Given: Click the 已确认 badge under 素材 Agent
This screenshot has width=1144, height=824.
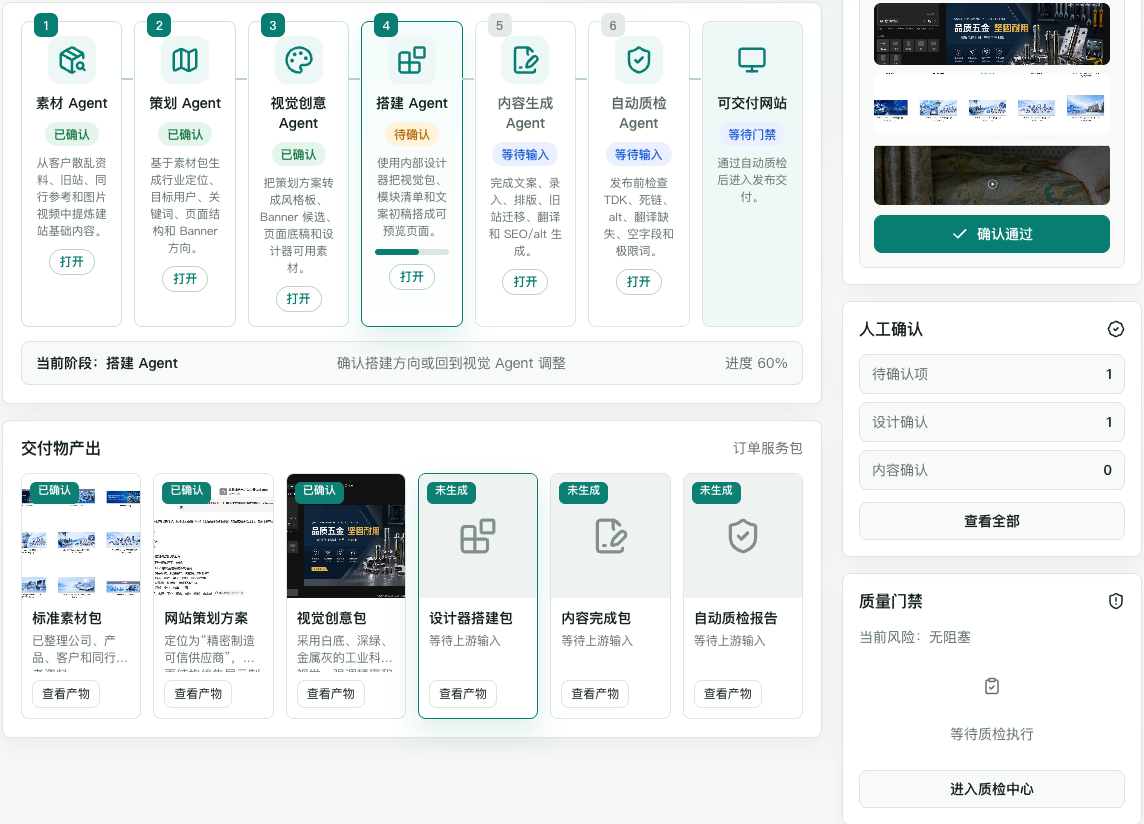Looking at the screenshot, I should [x=72, y=134].
